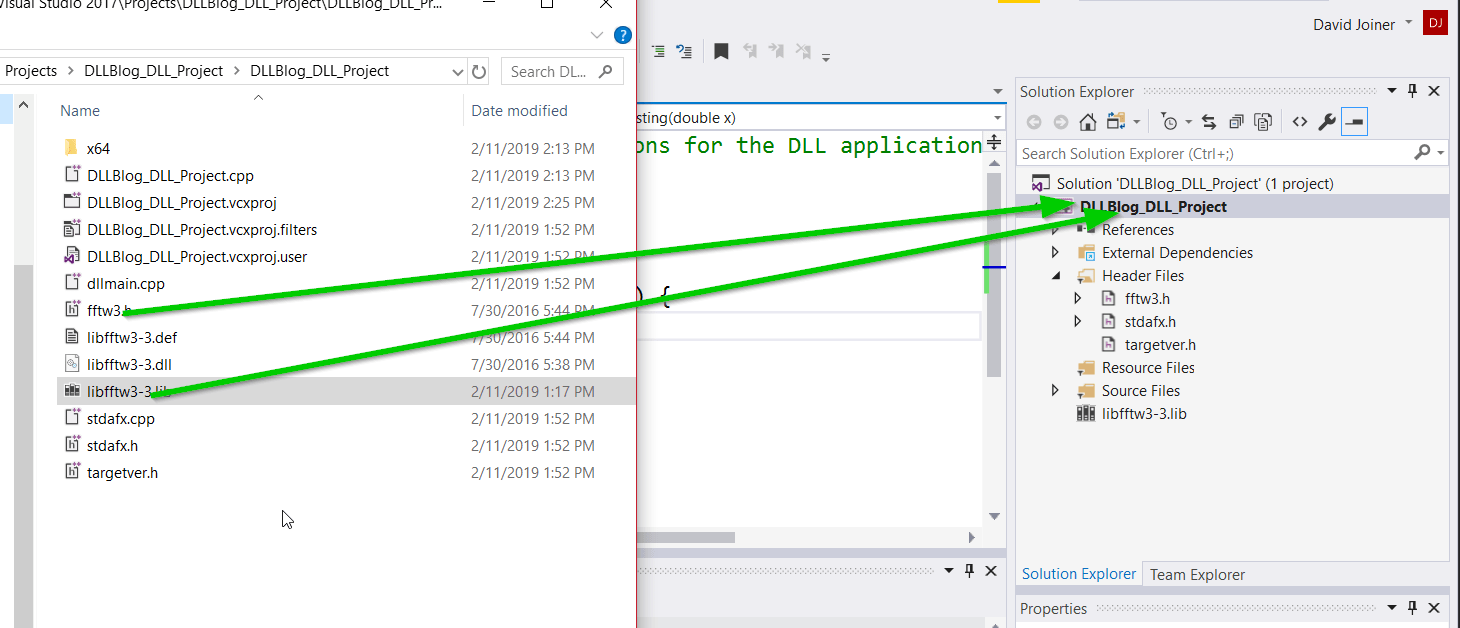Image resolution: width=1460 pixels, height=628 pixels.
Task: Clear all bookmarks via toolbar icon
Action: 803,51
